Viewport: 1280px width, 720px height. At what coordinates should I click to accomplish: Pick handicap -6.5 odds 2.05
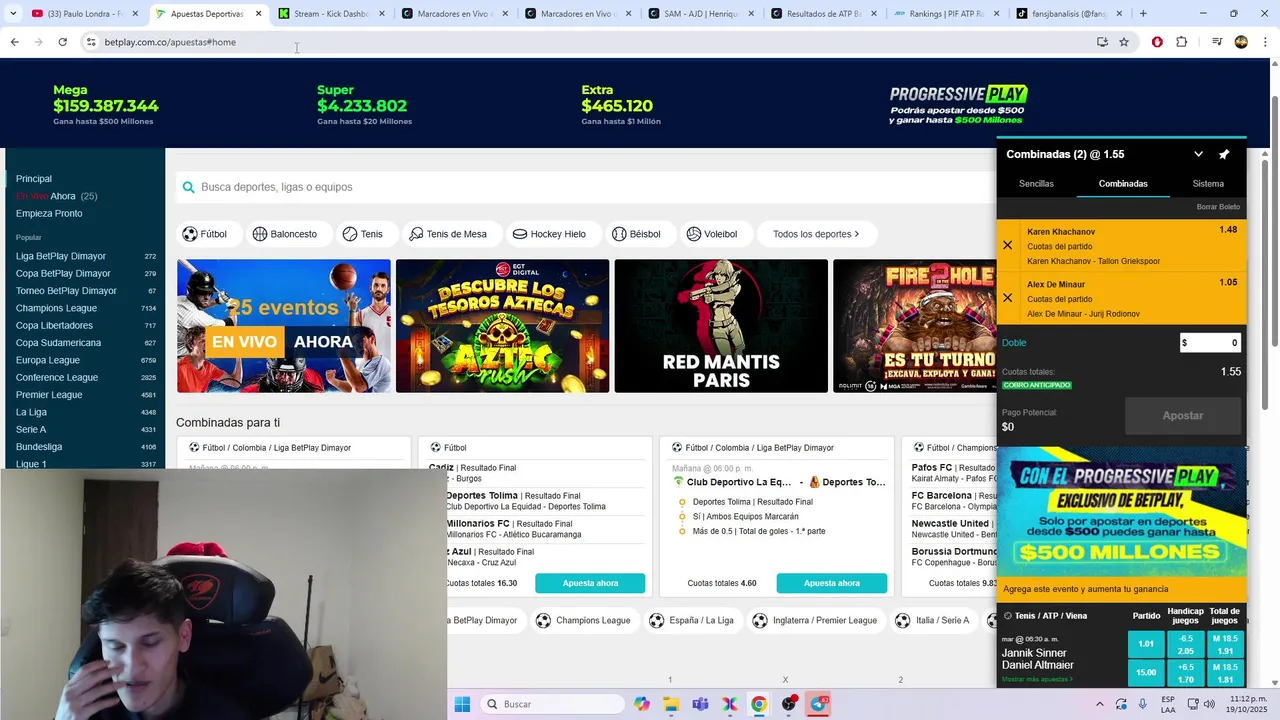tap(1186, 644)
